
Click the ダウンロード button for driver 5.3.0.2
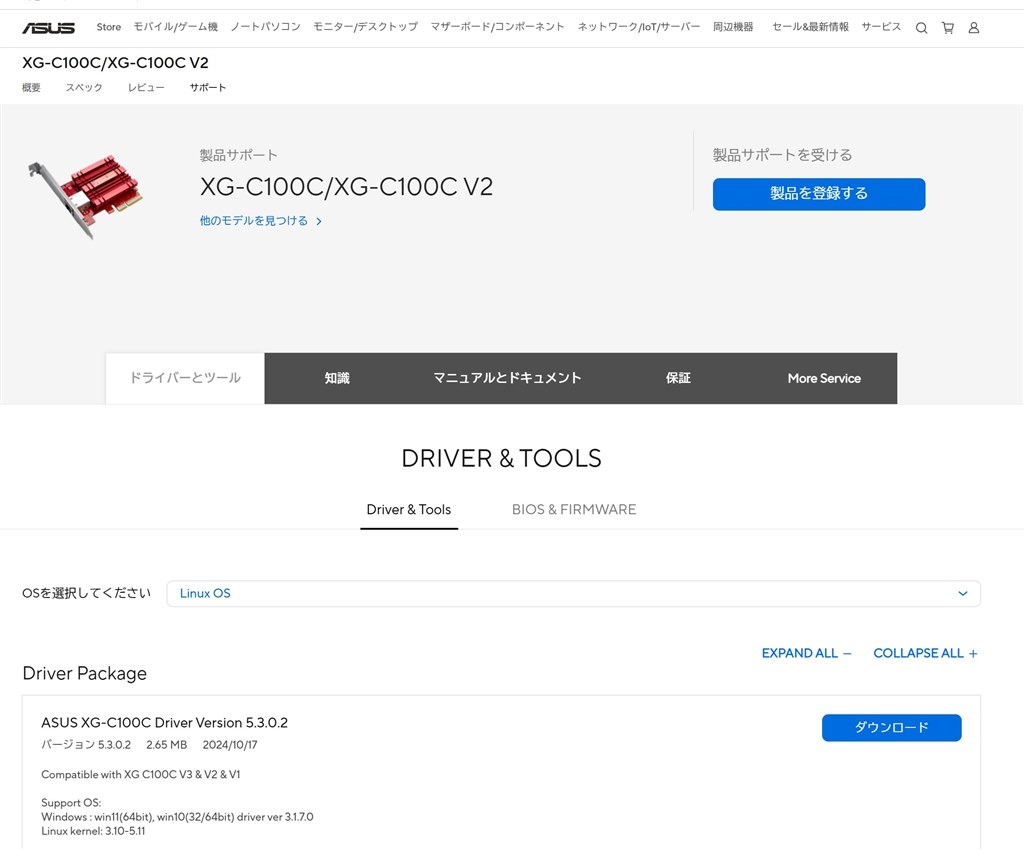[x=891, y=728]
